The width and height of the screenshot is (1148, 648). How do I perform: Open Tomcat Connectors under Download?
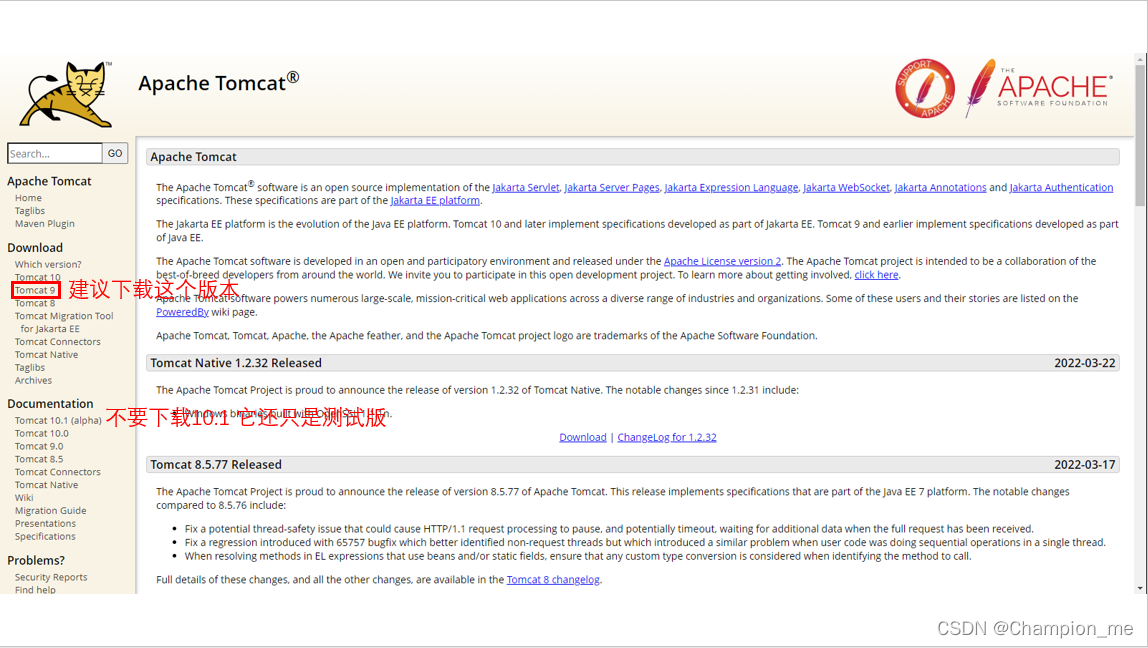58,342
